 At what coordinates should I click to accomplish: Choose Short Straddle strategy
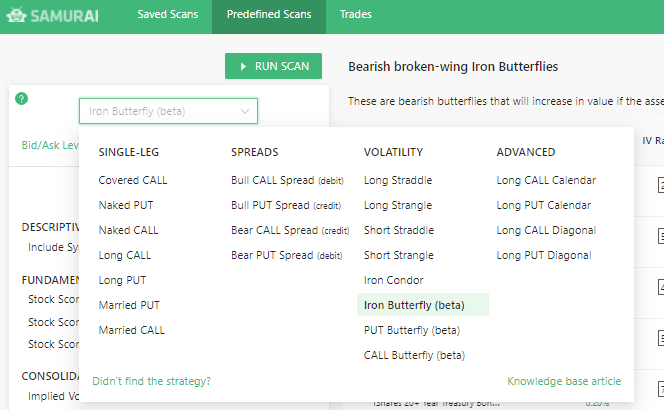point(399,230)
